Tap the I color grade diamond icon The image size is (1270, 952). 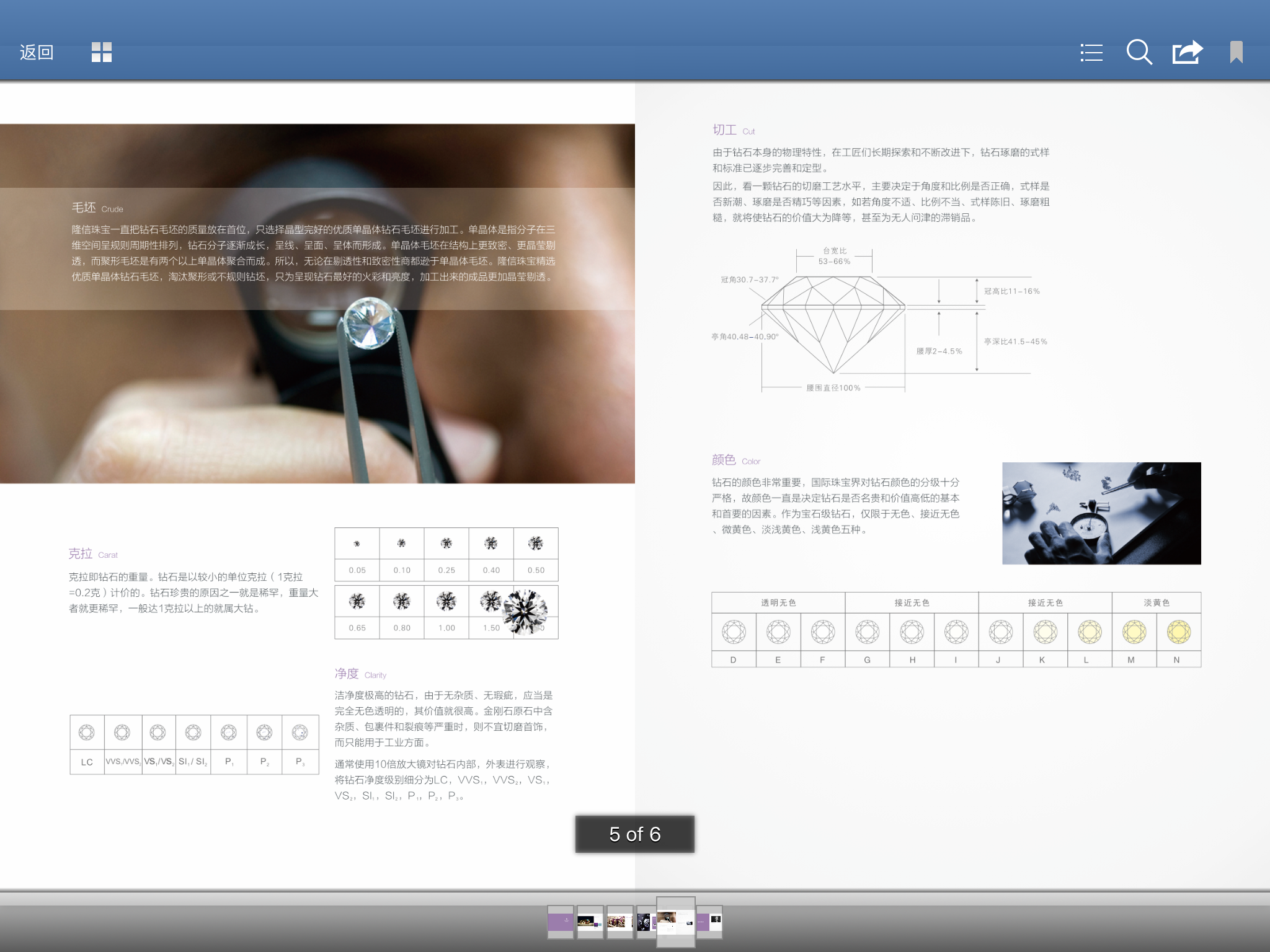956,632
